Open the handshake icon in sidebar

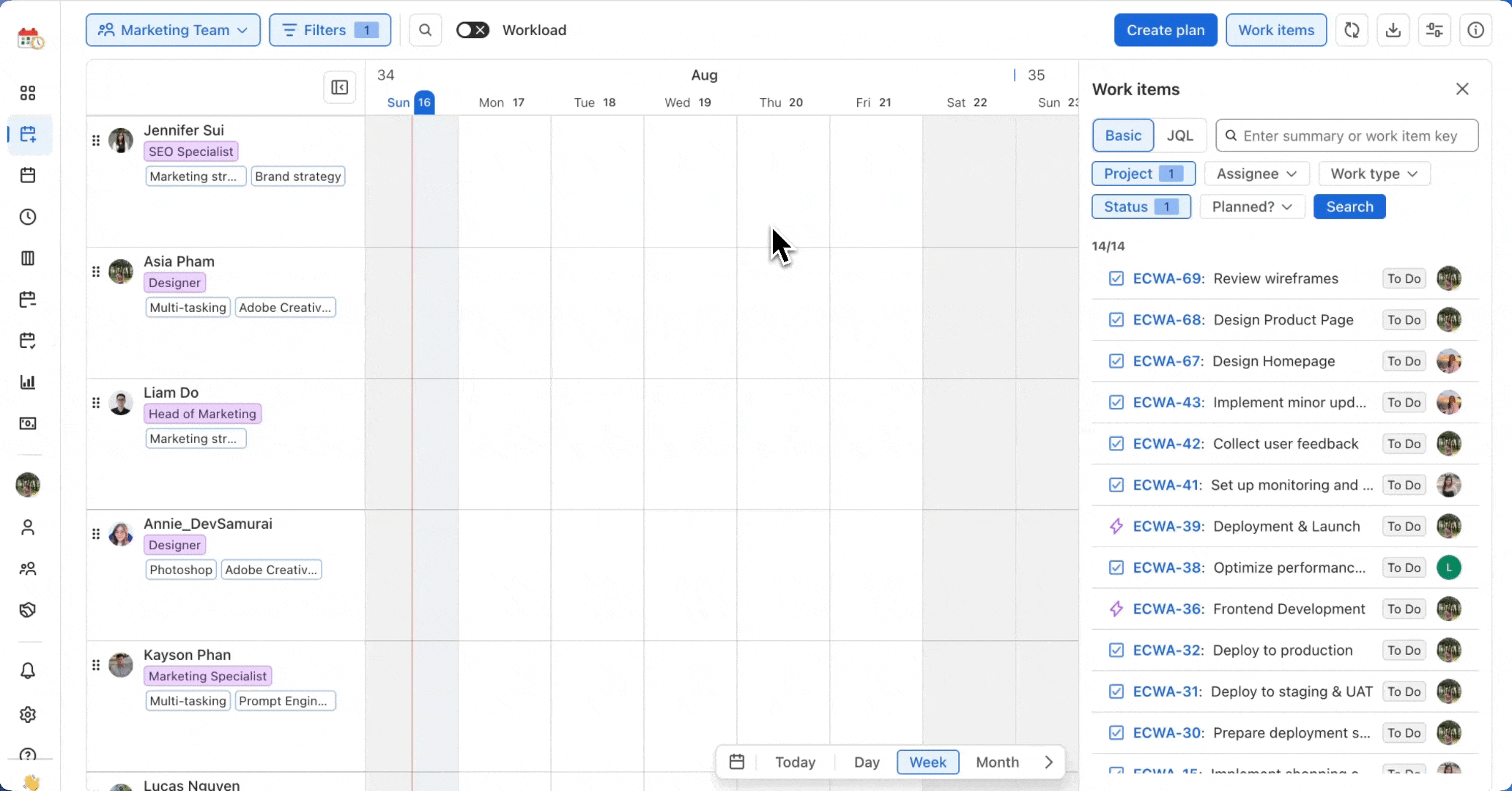28,610
